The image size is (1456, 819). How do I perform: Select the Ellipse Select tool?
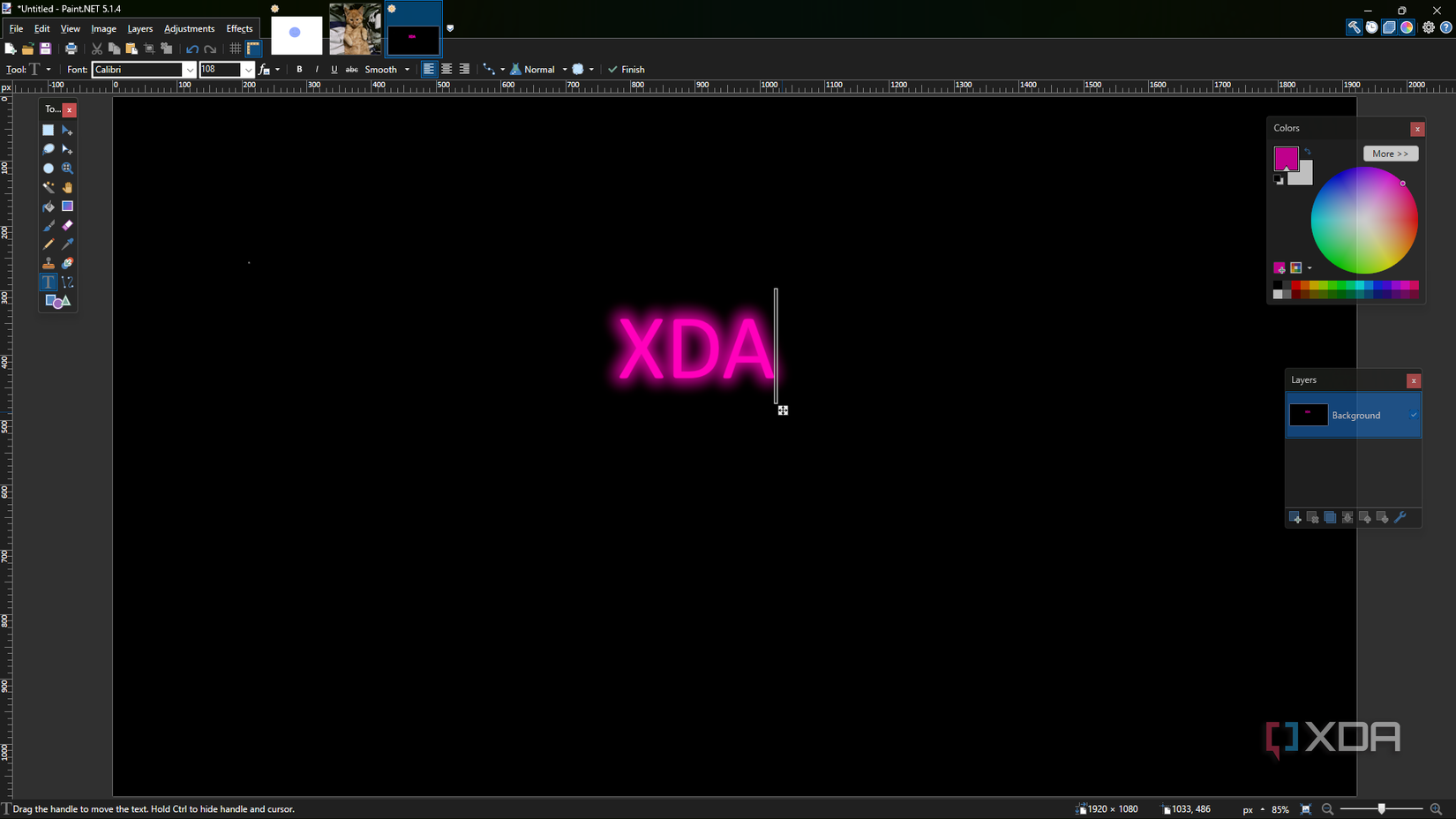tap(49, 169)
